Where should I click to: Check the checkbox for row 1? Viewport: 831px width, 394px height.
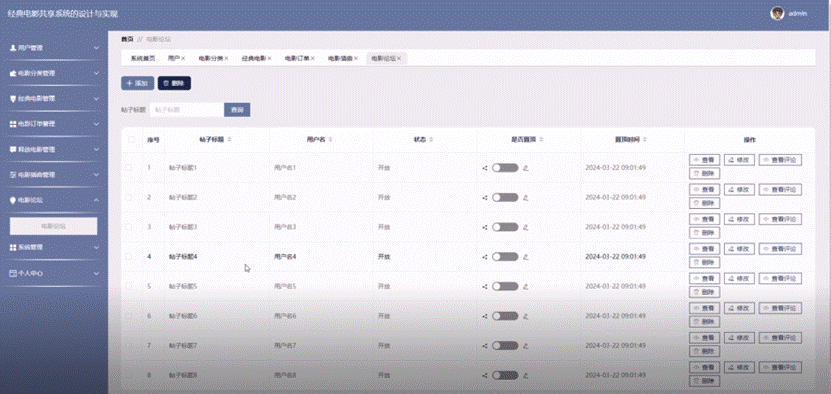[128, 168]
